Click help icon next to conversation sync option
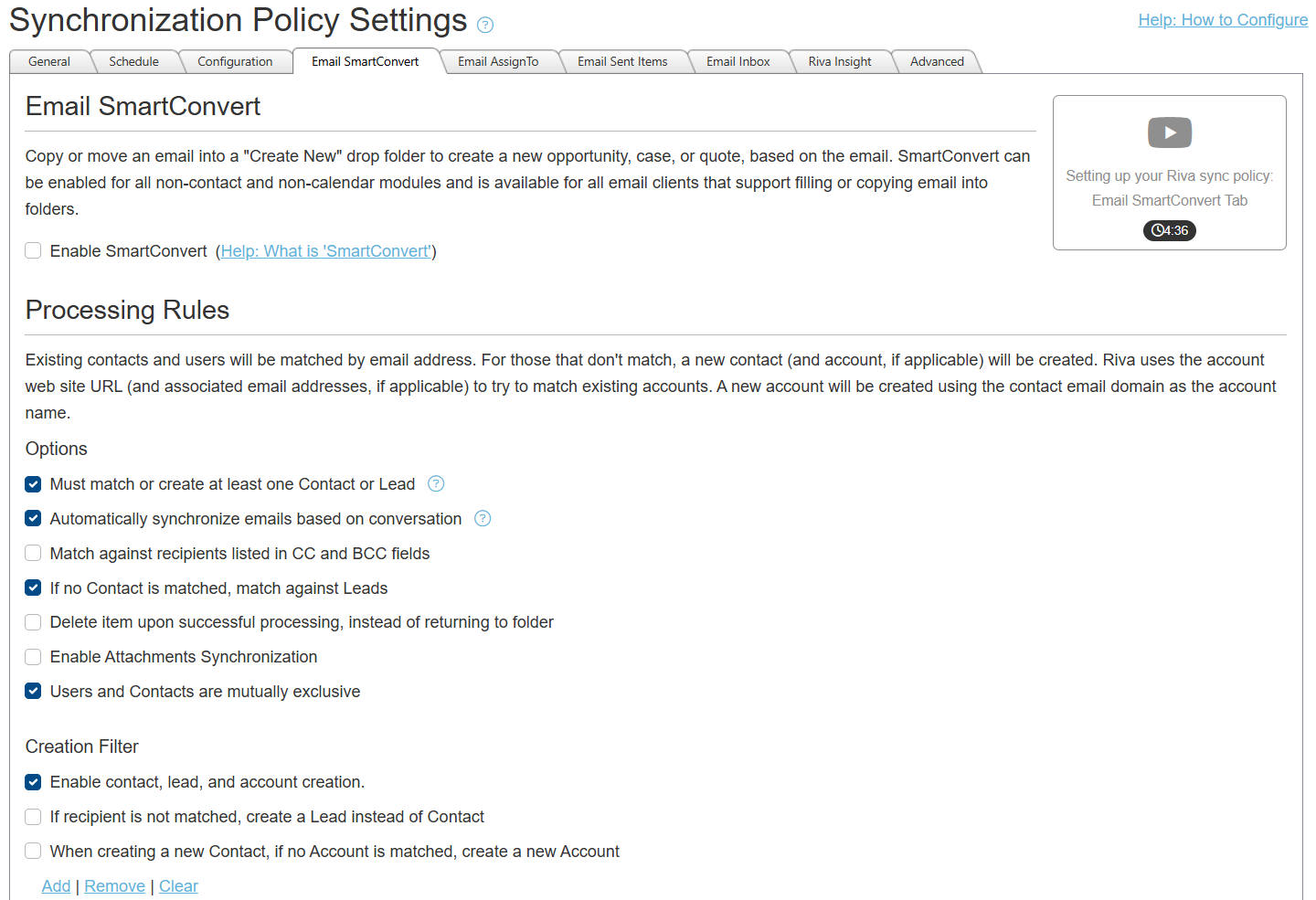 [483, 518]
